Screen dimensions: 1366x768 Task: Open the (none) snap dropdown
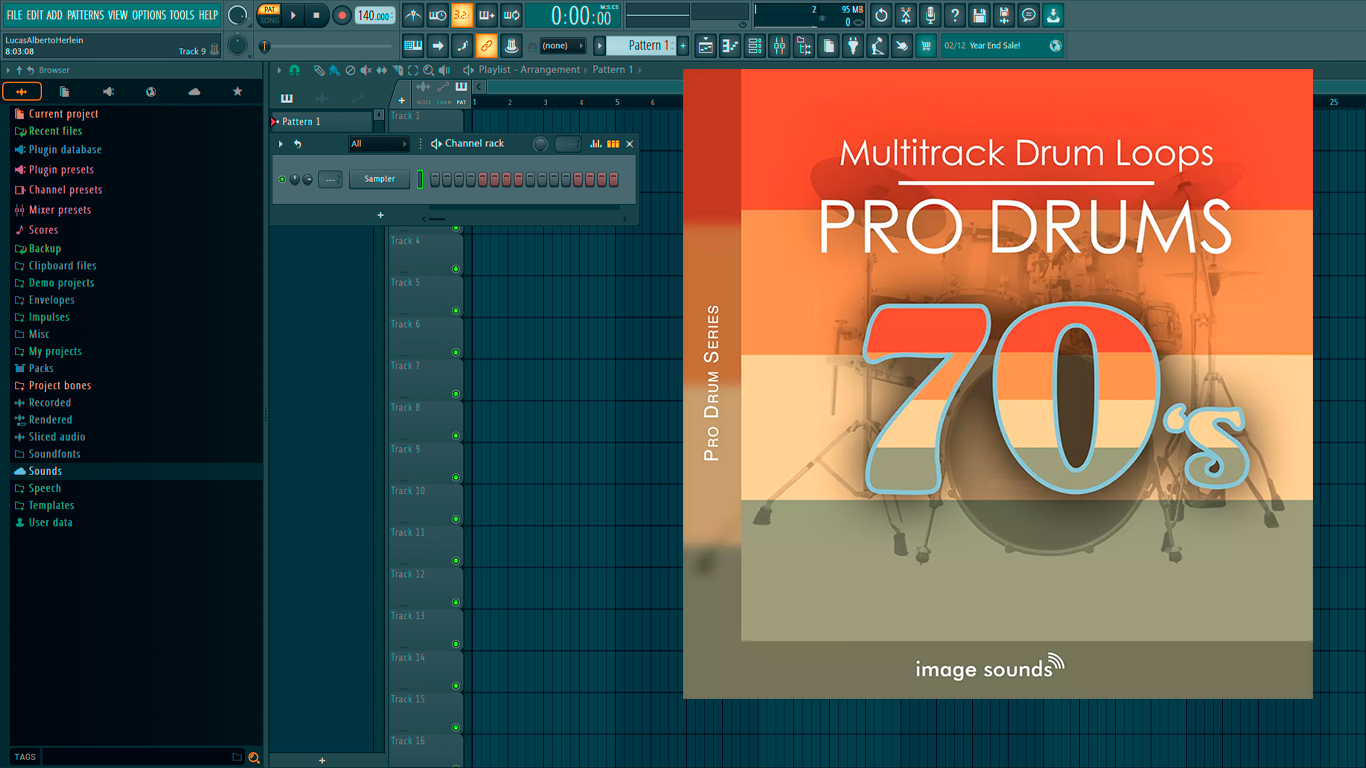(562, 46)
